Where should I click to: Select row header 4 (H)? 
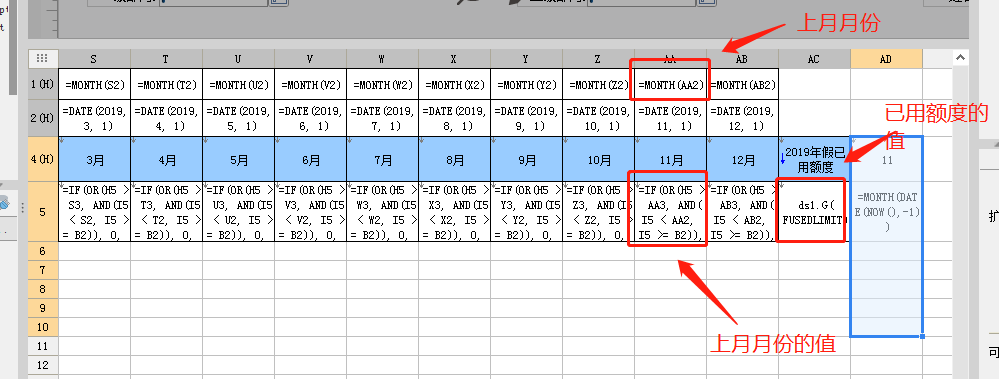coord(43,159)
